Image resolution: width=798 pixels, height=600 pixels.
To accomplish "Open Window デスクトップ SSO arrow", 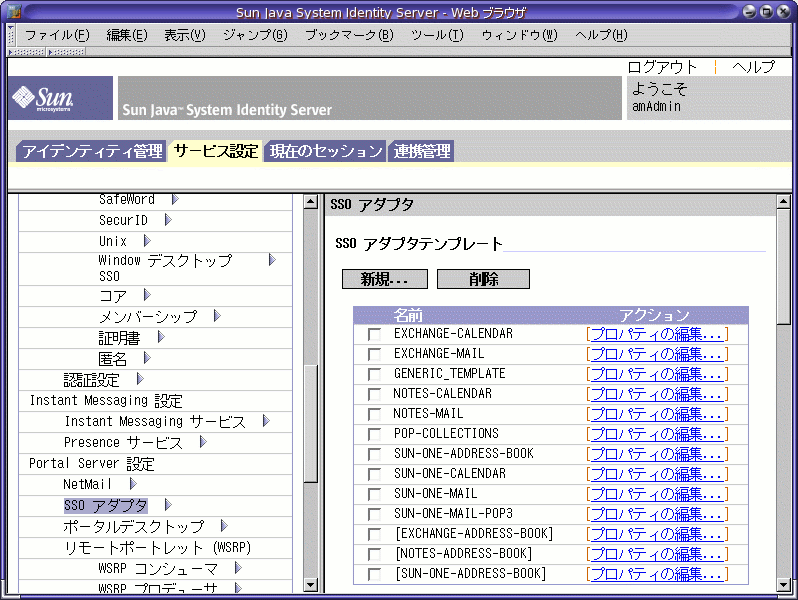I will click(272, 260).
